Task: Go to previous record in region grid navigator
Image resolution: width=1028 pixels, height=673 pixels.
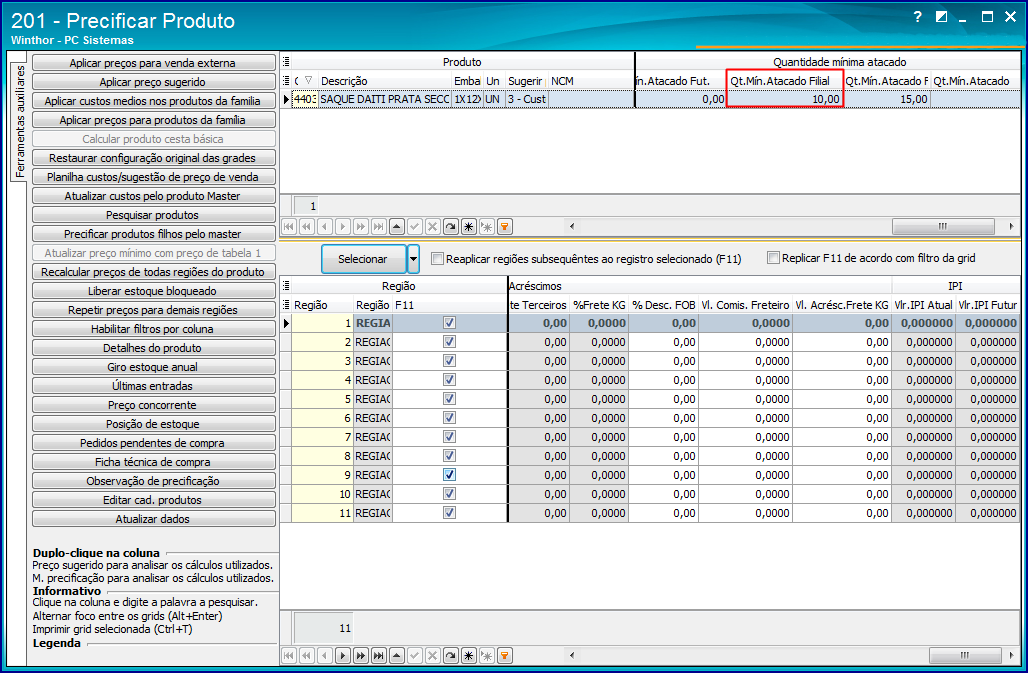Action: pos(325,655)
